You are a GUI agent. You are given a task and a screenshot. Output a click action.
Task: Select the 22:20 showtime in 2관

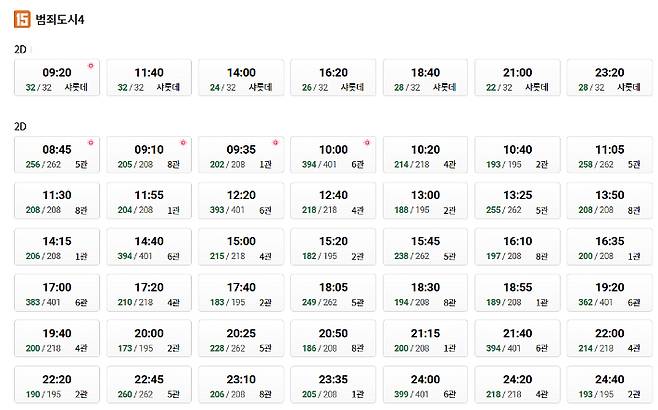pyautogui.click(x=57, y=385)
